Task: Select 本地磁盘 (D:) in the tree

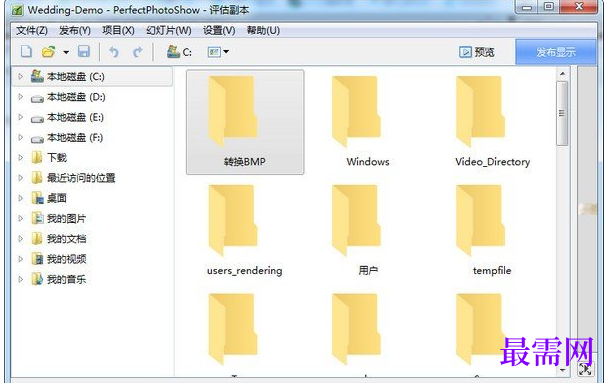Action: pos(76,97)
